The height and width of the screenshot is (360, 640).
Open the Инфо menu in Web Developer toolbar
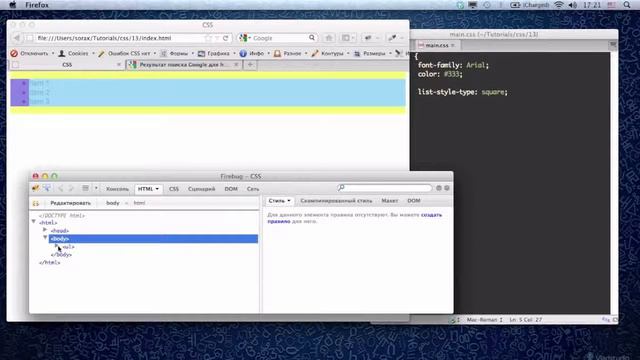[x=254, y=53]
